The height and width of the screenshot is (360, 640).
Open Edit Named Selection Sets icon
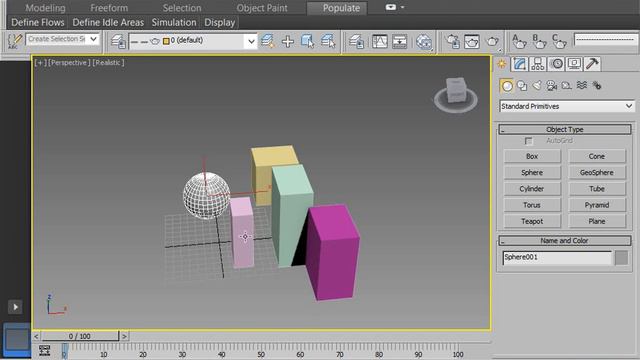(x=15, y=41)
